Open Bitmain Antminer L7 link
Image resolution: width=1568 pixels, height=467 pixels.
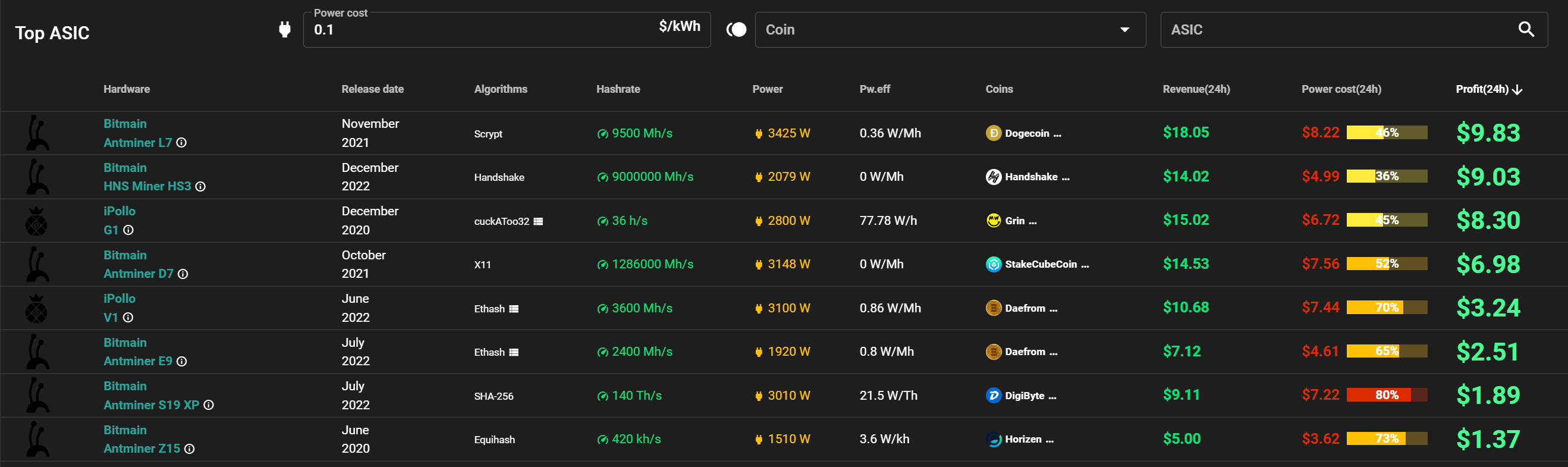[x=137, y=133]
